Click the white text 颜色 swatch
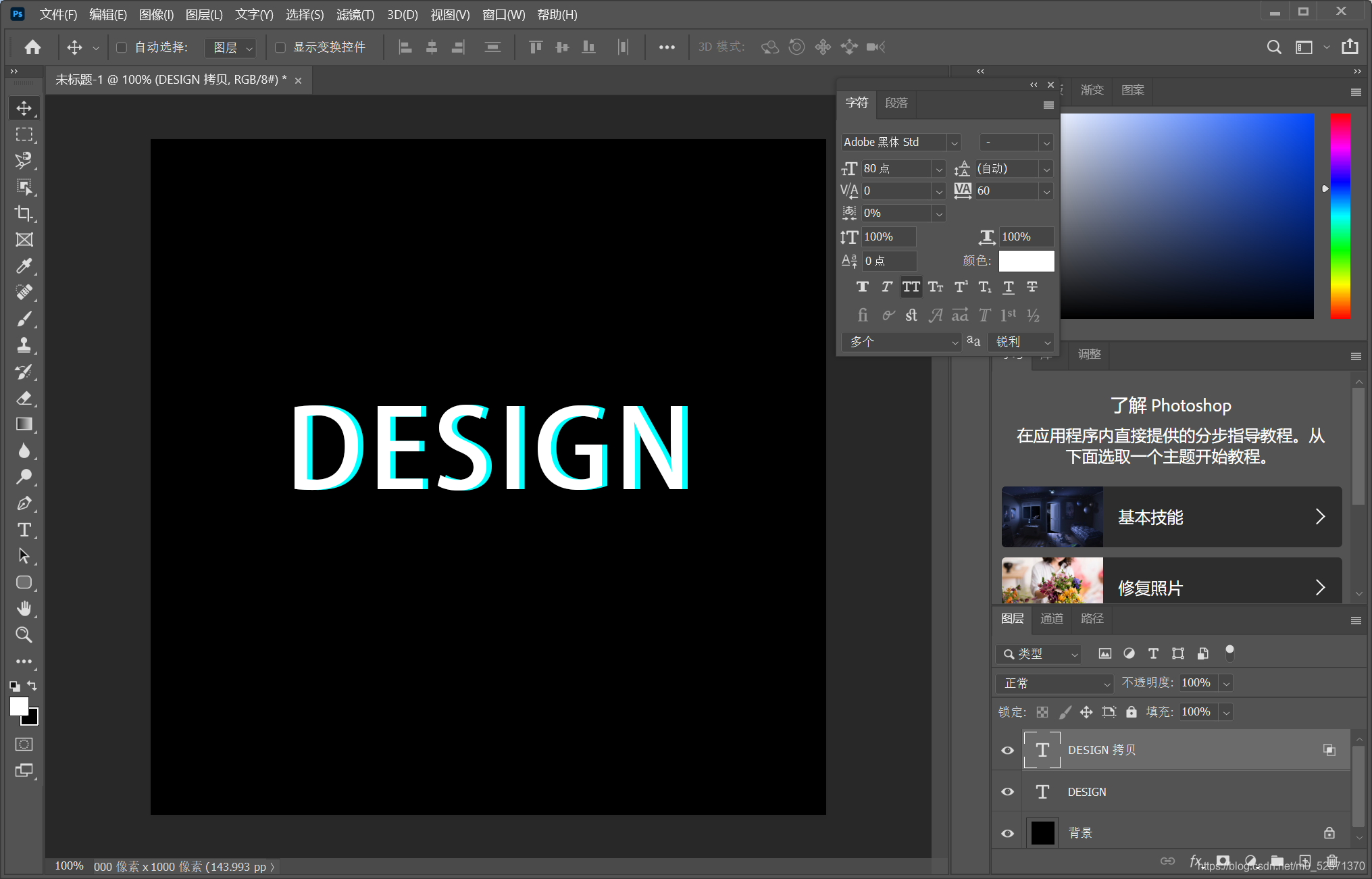1372x879 pixels. [1026, 261]
